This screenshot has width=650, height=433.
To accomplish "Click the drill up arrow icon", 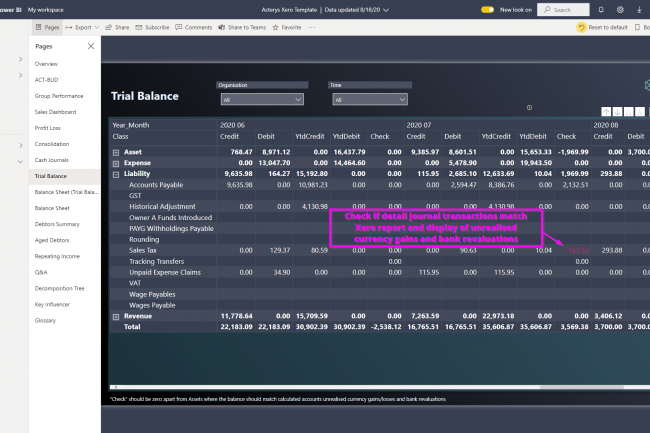I will coord(606,112).
